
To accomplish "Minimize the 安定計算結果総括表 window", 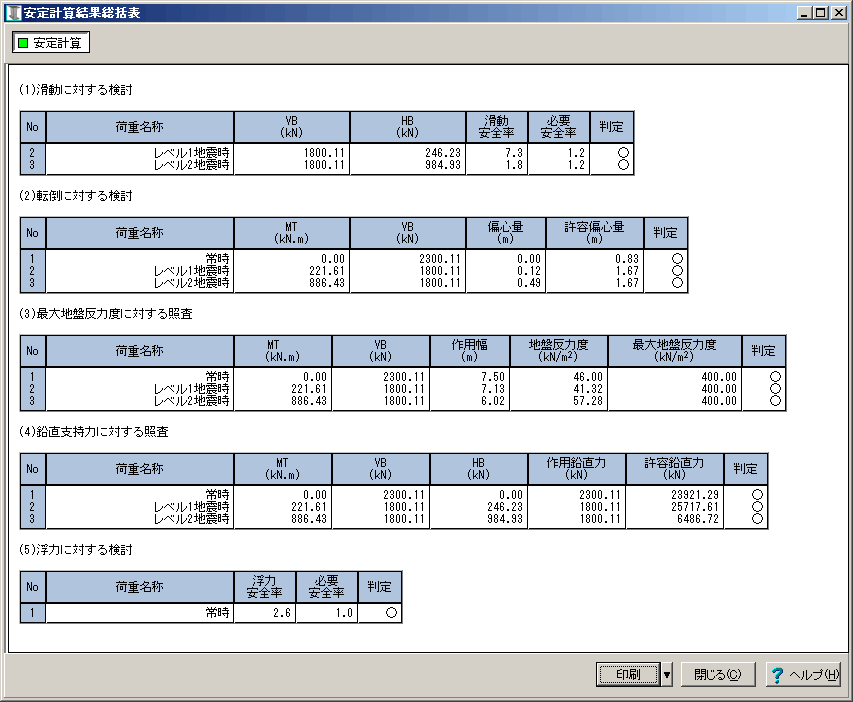I will click(x=805, y=13).
